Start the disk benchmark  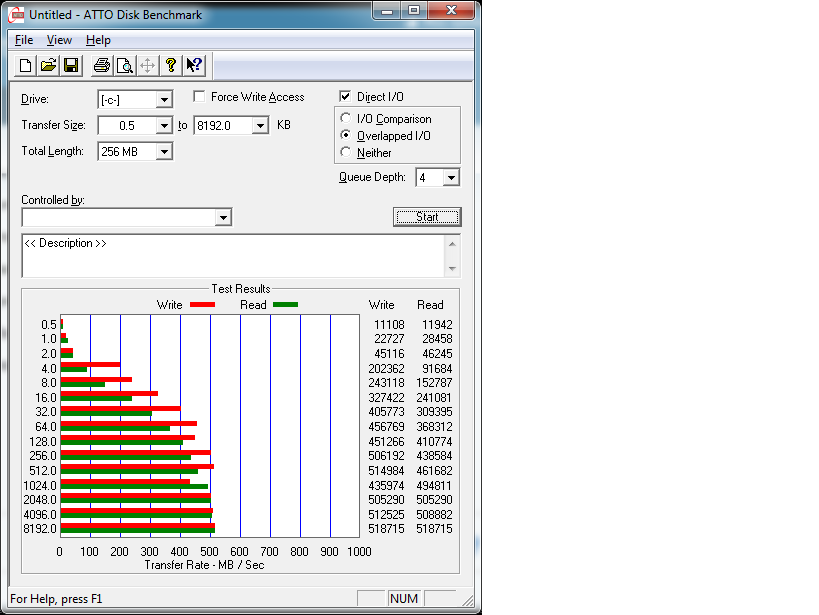427,217
